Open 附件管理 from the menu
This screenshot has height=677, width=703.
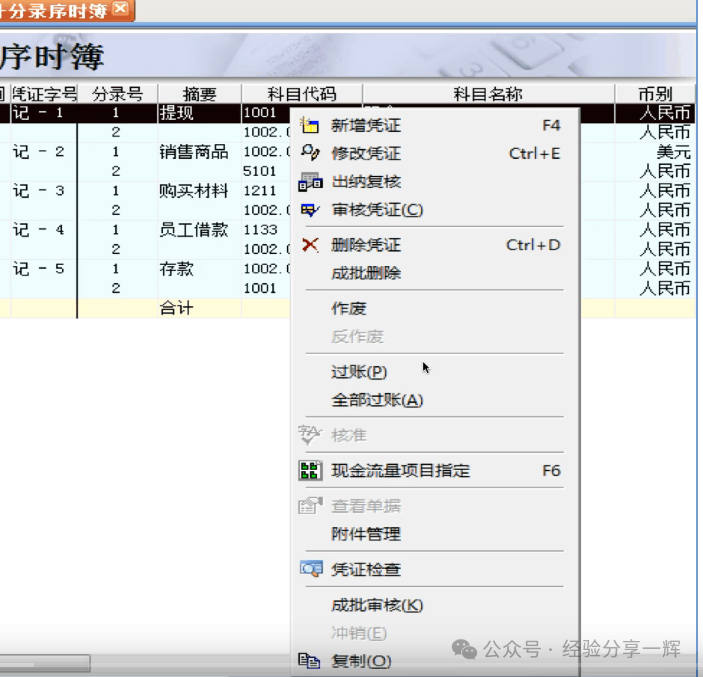366,534
